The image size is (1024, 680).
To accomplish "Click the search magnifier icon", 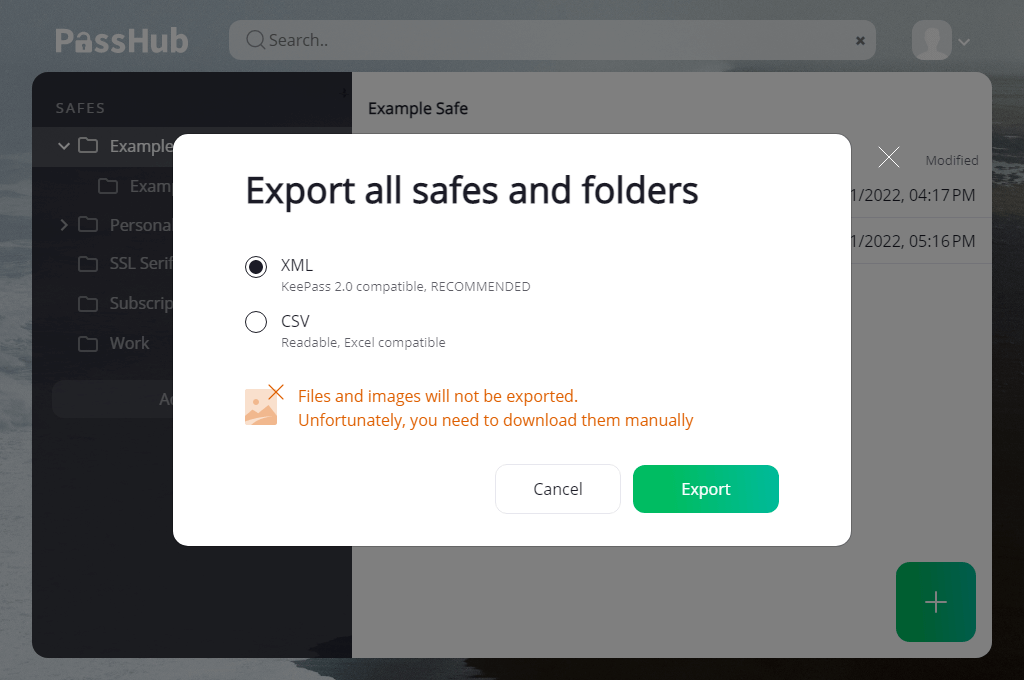I will point(255,40).
